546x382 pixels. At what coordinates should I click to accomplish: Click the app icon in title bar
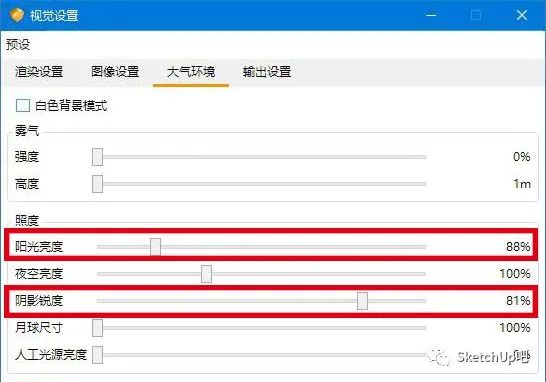[16, 15]
